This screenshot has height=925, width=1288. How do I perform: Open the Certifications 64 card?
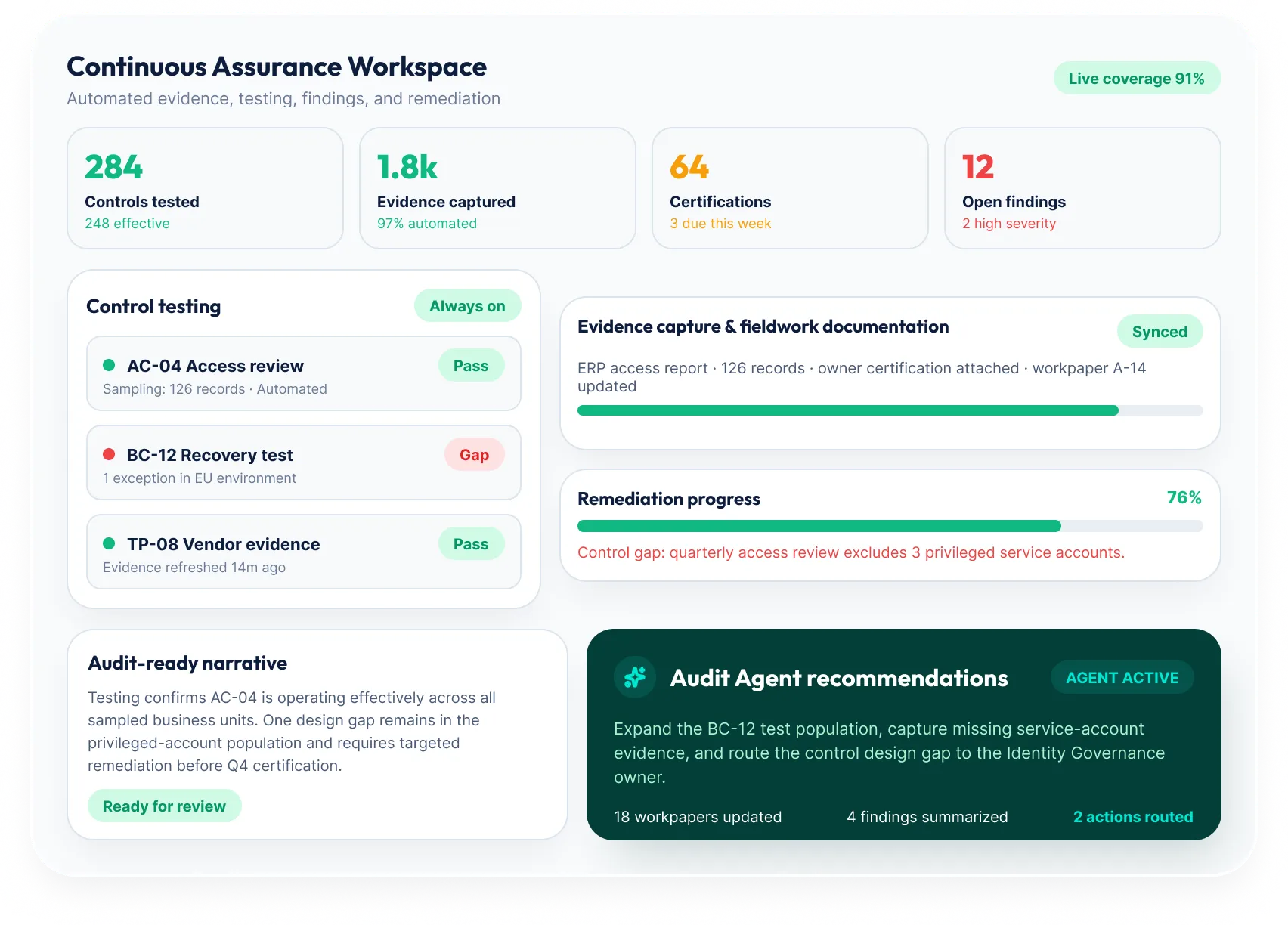pyautogui.click(x=790, y=188)
